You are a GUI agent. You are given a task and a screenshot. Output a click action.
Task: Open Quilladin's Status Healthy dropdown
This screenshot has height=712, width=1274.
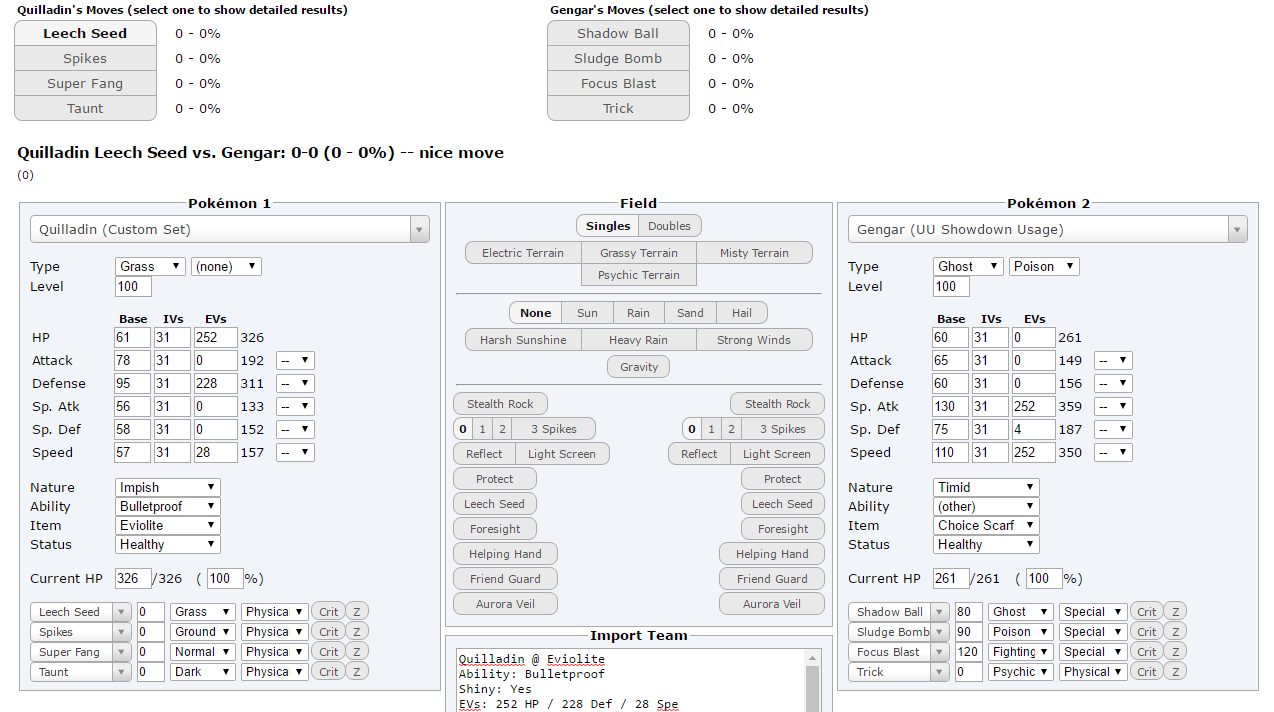tap(168, 544)
